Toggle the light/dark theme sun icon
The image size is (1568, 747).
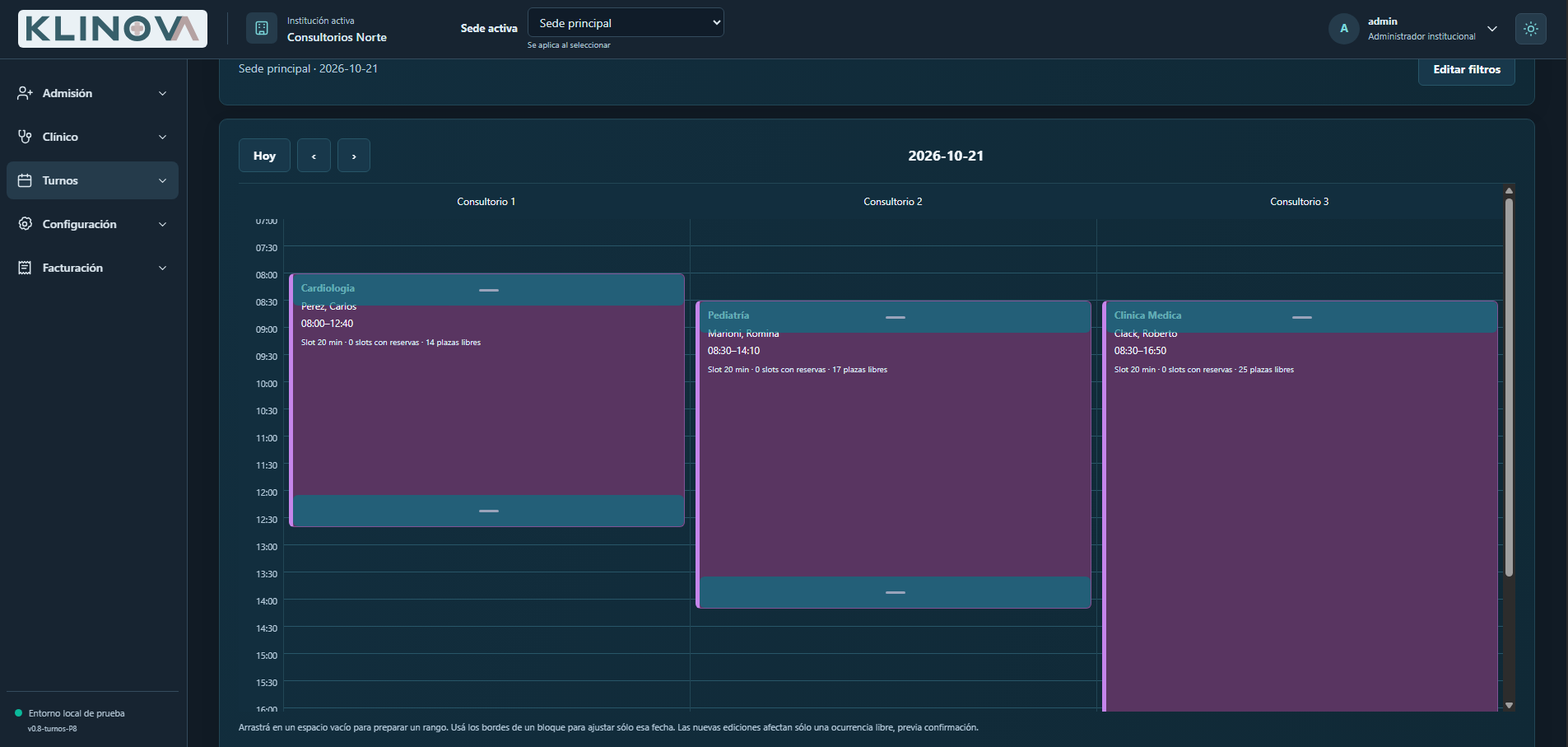1531,29
